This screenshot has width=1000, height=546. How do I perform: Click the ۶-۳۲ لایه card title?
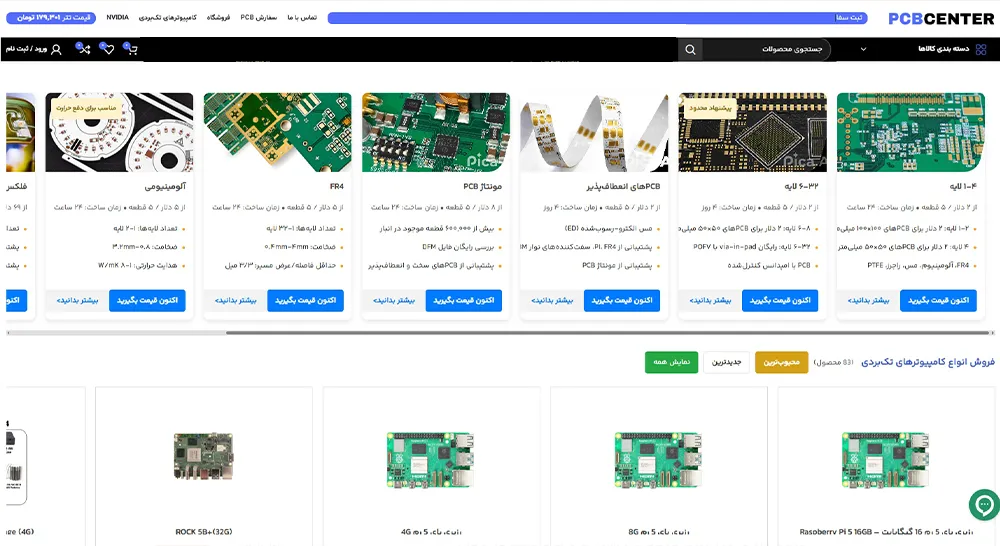(801, 187)
